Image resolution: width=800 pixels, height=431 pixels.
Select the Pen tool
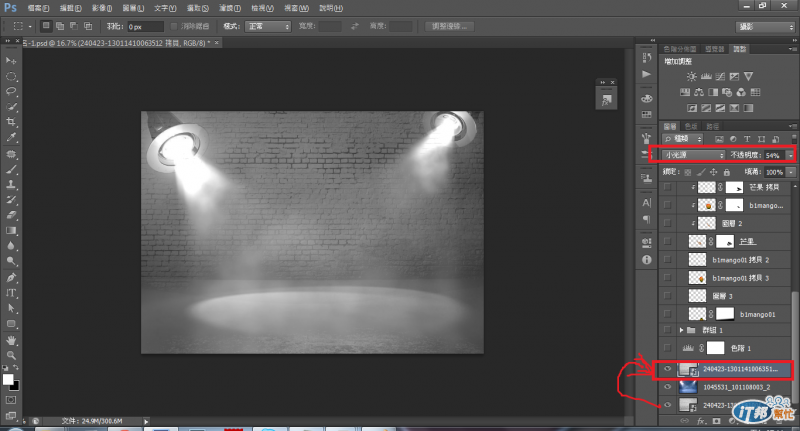(11, 278)
